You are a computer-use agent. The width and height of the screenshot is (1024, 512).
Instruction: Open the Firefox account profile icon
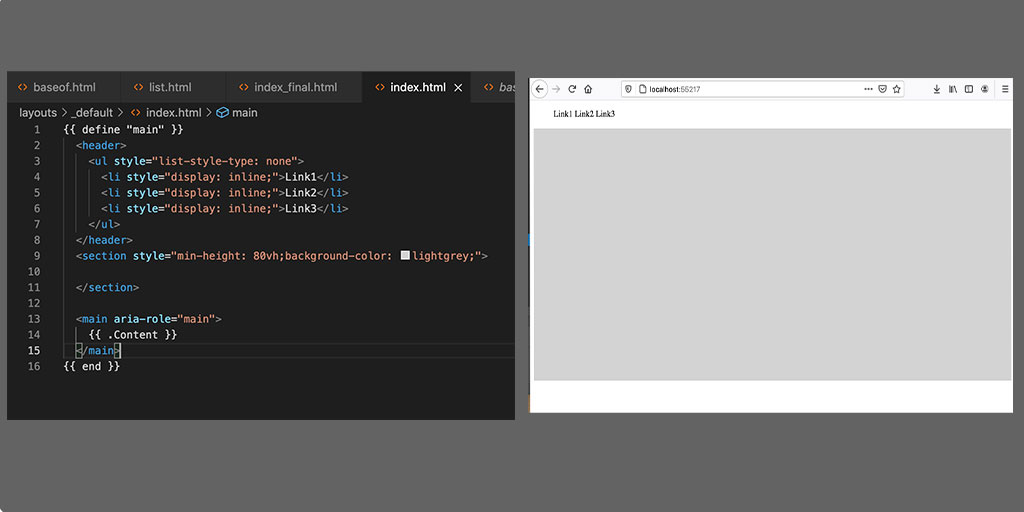tap(985, 89)
